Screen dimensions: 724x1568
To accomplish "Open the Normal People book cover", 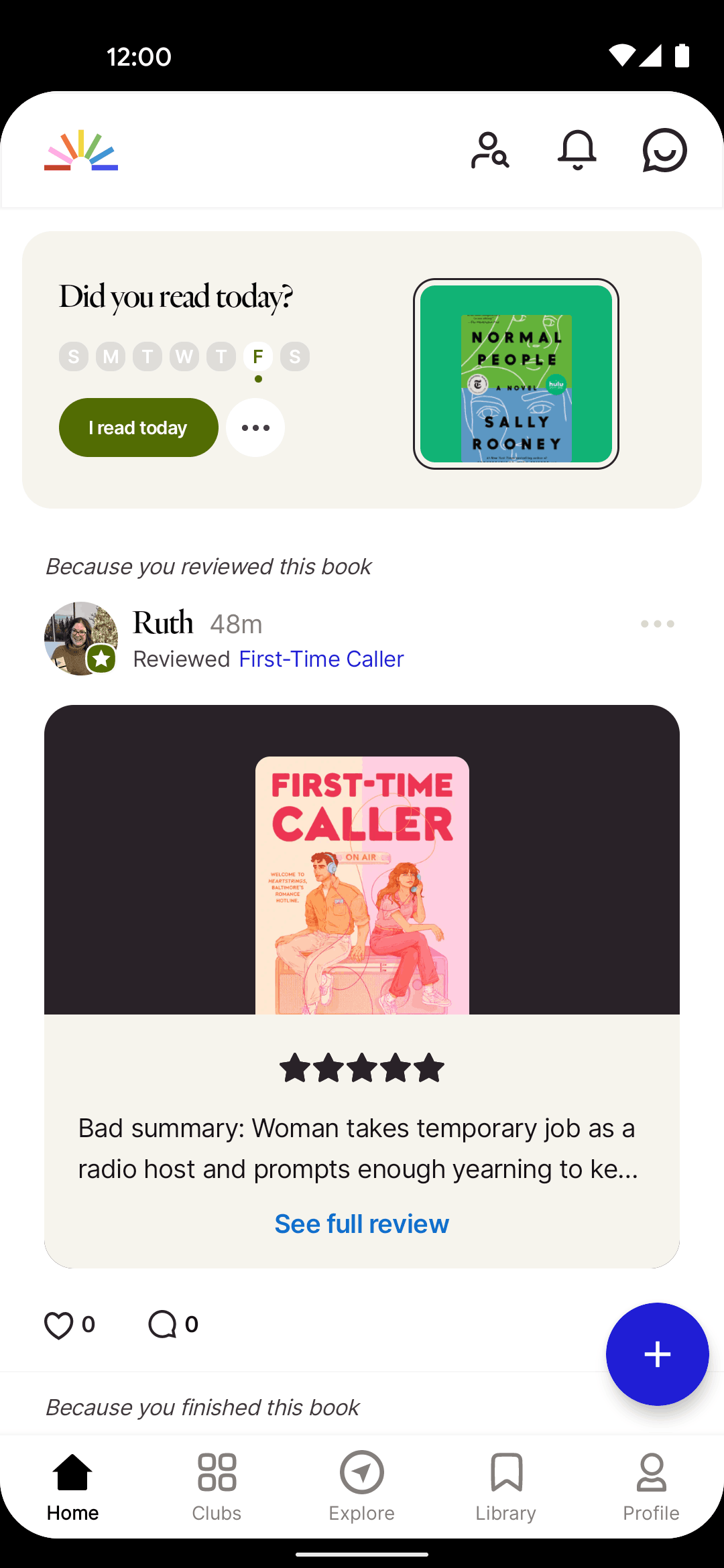I will 516,374.
